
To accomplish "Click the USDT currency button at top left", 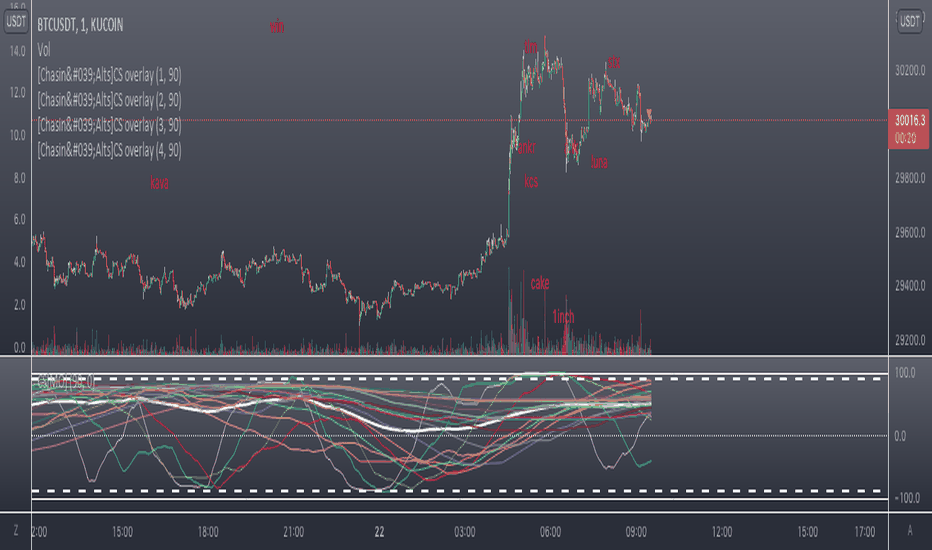I will click(x=15, y=22).
